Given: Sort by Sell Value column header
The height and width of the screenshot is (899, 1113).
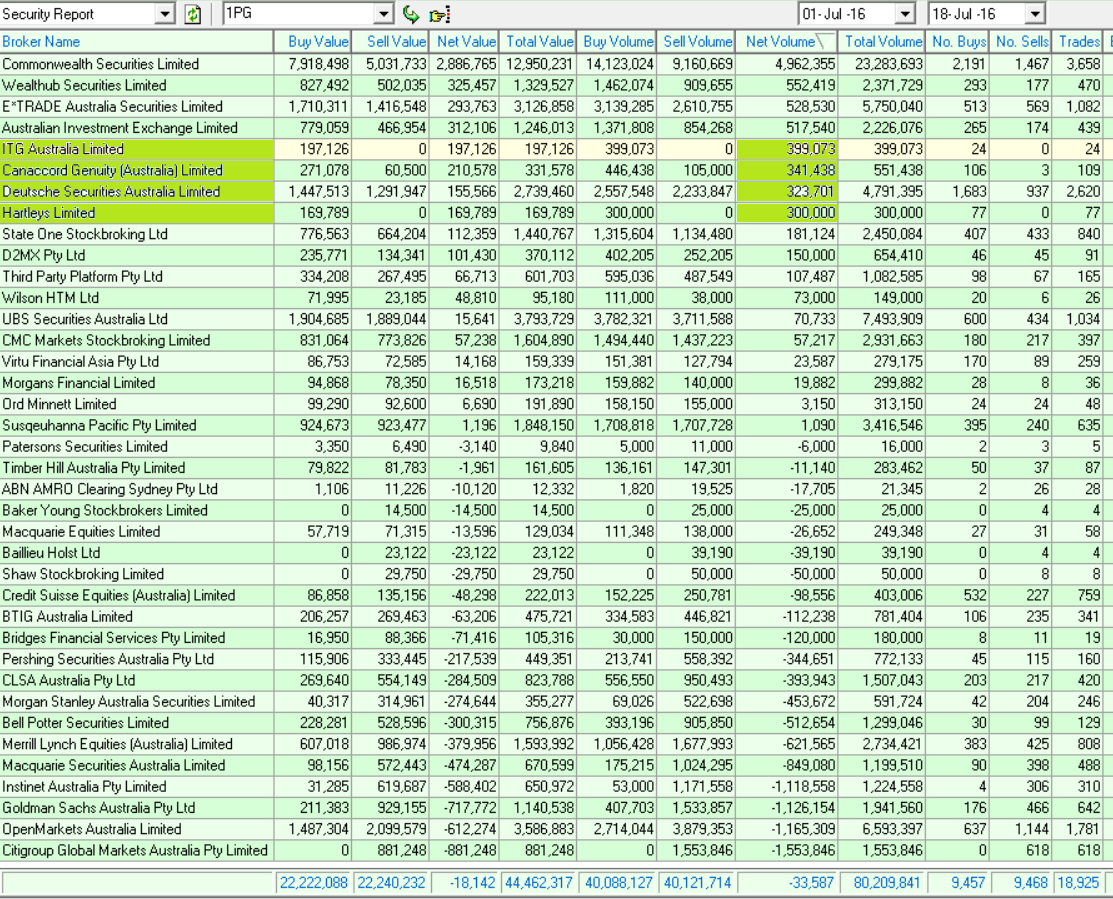Looking at the screenshot, I should [390, 42].
